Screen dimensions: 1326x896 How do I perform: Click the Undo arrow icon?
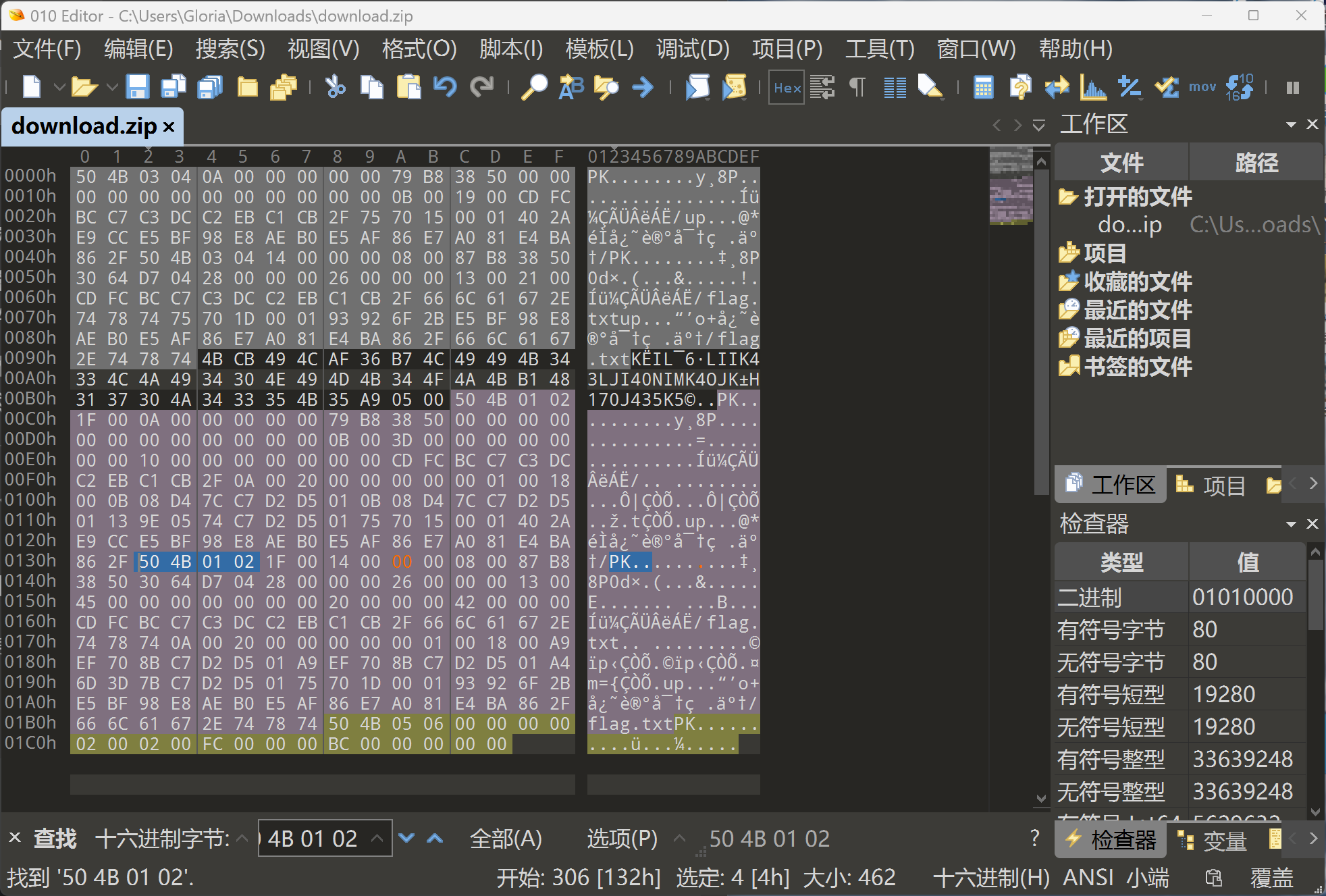pyautogui.click(x=445, y=87)
